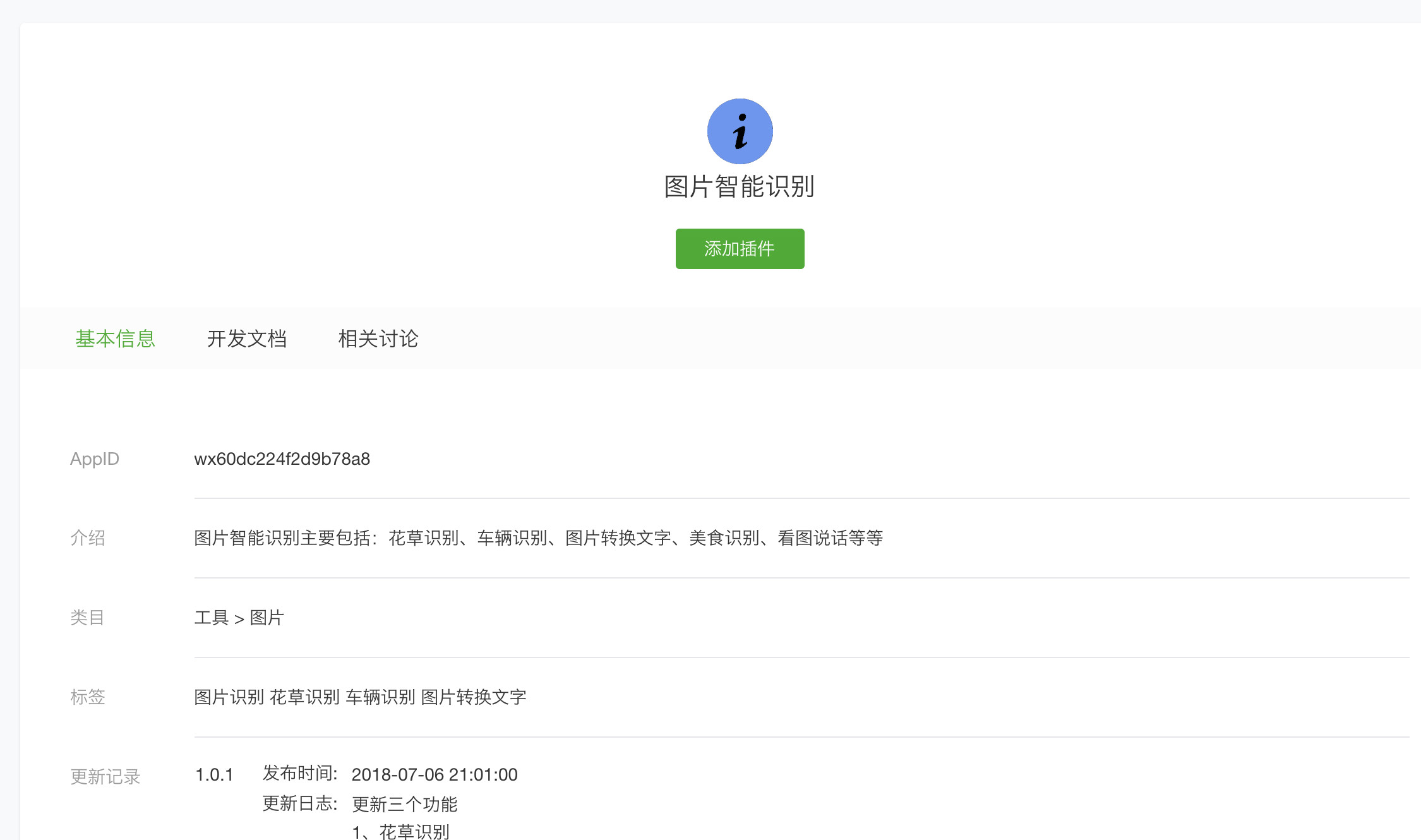Image resolution: width=1421 pixels, height=840 pixels.
Task: Click the release time 2018-07-06 21:01:00
Action: click(435, 775)
